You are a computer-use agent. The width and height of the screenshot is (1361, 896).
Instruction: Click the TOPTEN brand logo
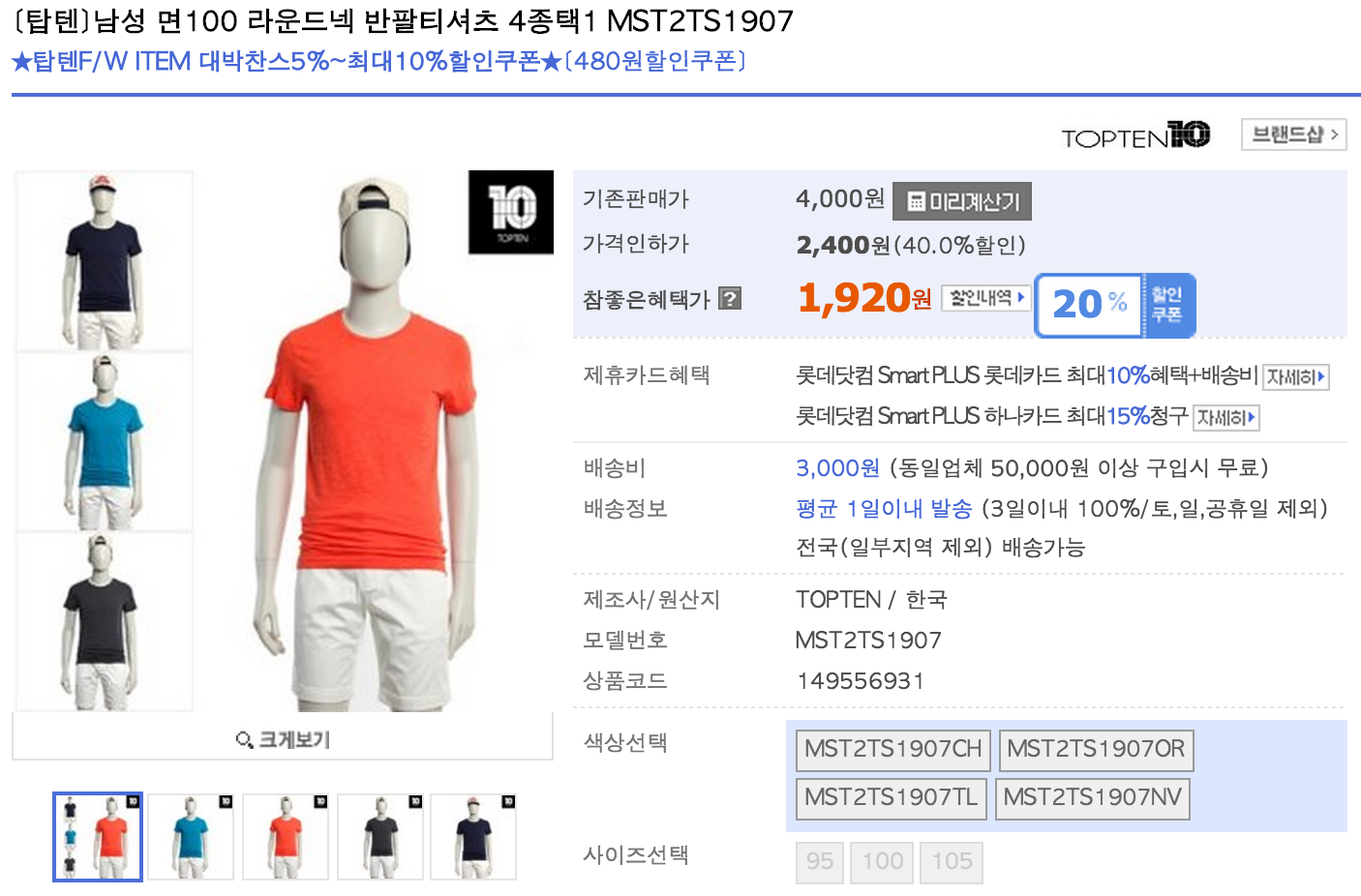click(1135, 135)
